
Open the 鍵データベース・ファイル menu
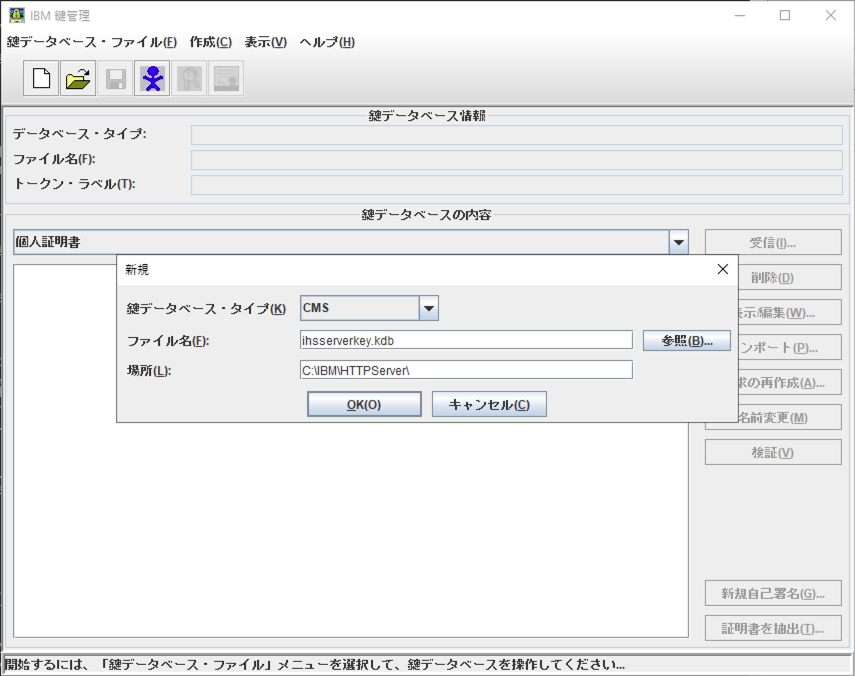92,42
